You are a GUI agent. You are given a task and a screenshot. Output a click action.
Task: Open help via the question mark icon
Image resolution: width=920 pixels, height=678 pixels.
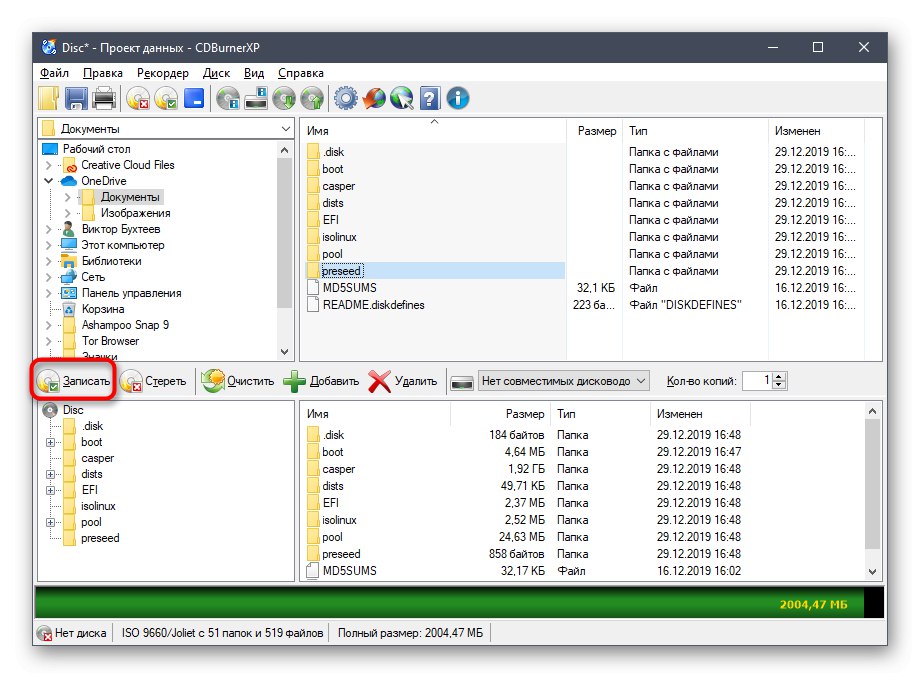(x=429, y=98)
